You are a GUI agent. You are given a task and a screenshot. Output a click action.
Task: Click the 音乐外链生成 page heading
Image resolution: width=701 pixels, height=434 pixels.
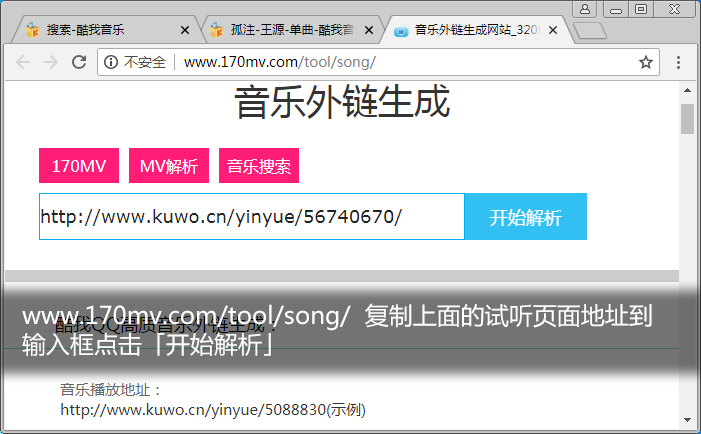click(x=342, y=102)
